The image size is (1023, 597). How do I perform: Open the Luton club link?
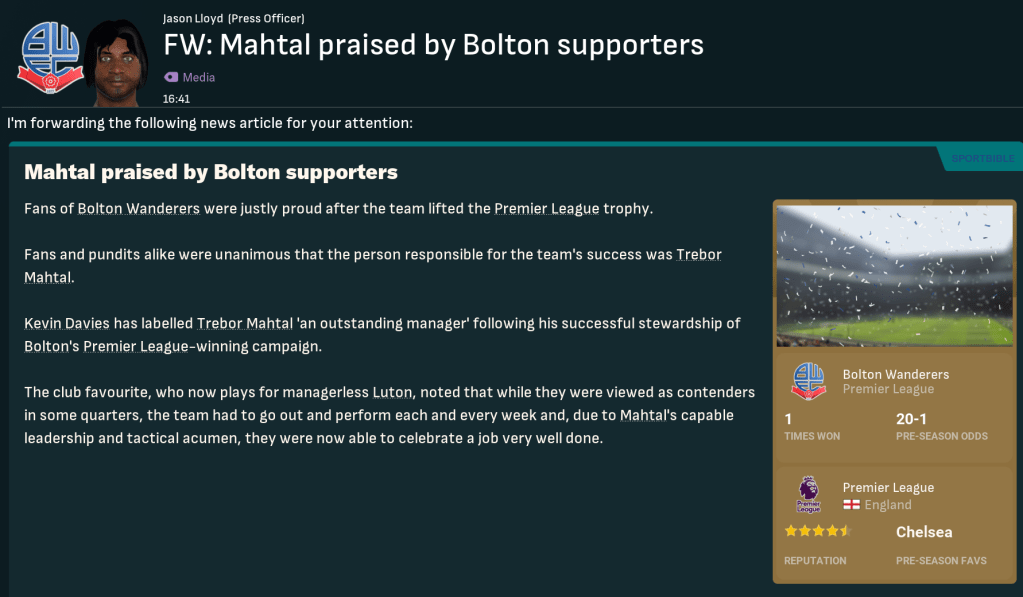tap(391, 392)
